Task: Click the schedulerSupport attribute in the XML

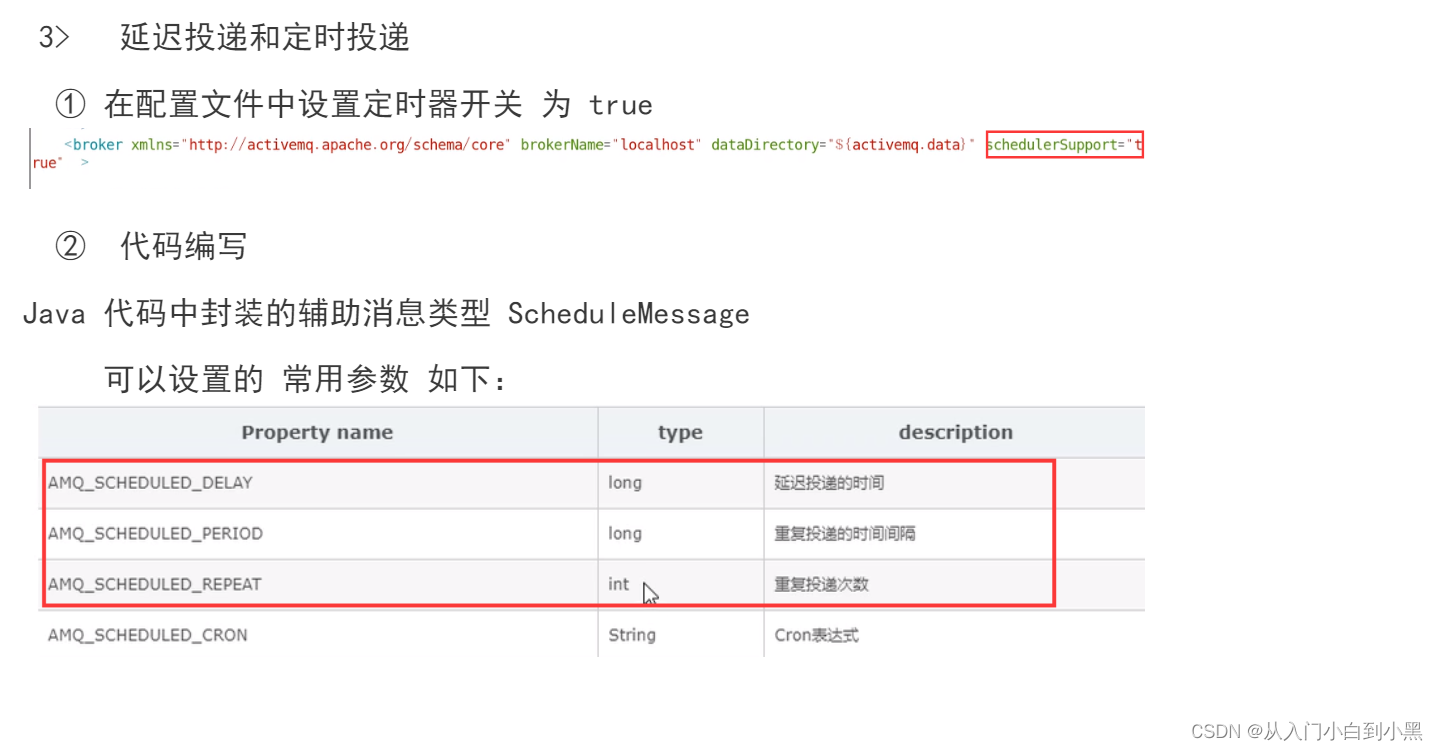Action: point(1064,145)
